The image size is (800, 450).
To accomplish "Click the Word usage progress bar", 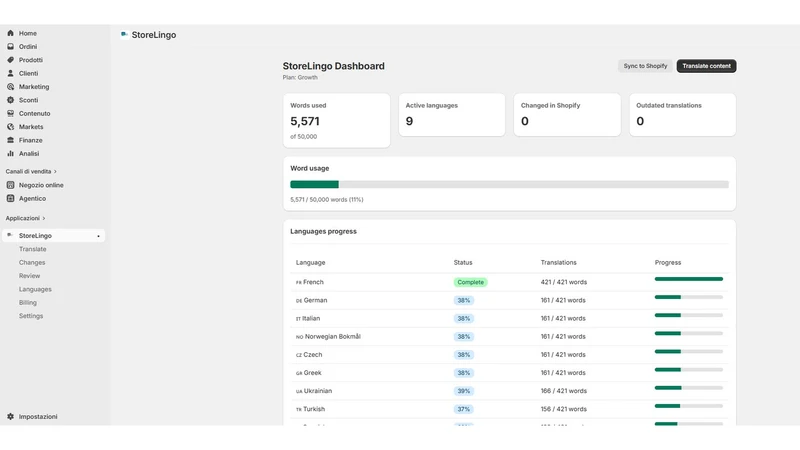I will pos(509,184).
